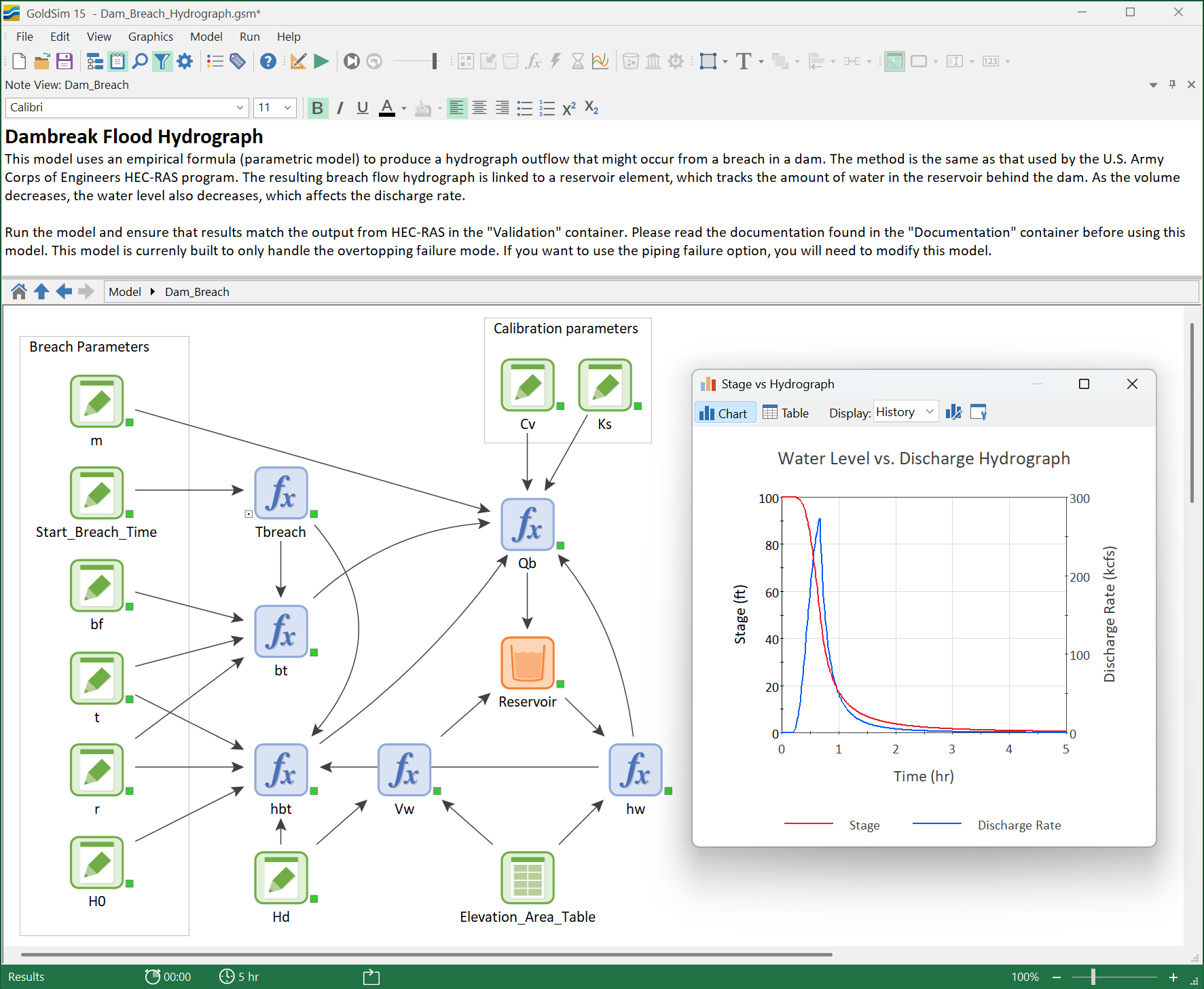Select the Reservoir element icon
This screenshot has height=989, width=1204.
(x=527, y=663)
